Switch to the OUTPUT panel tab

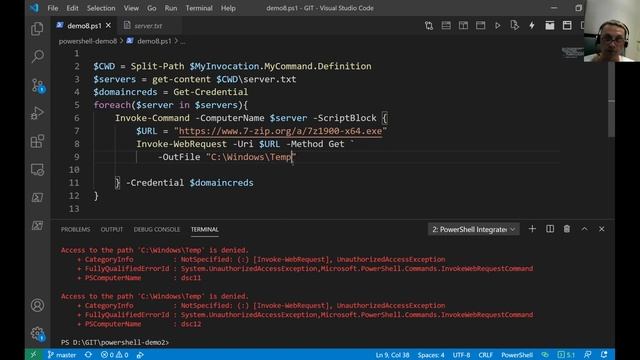(x=112, y=229)
